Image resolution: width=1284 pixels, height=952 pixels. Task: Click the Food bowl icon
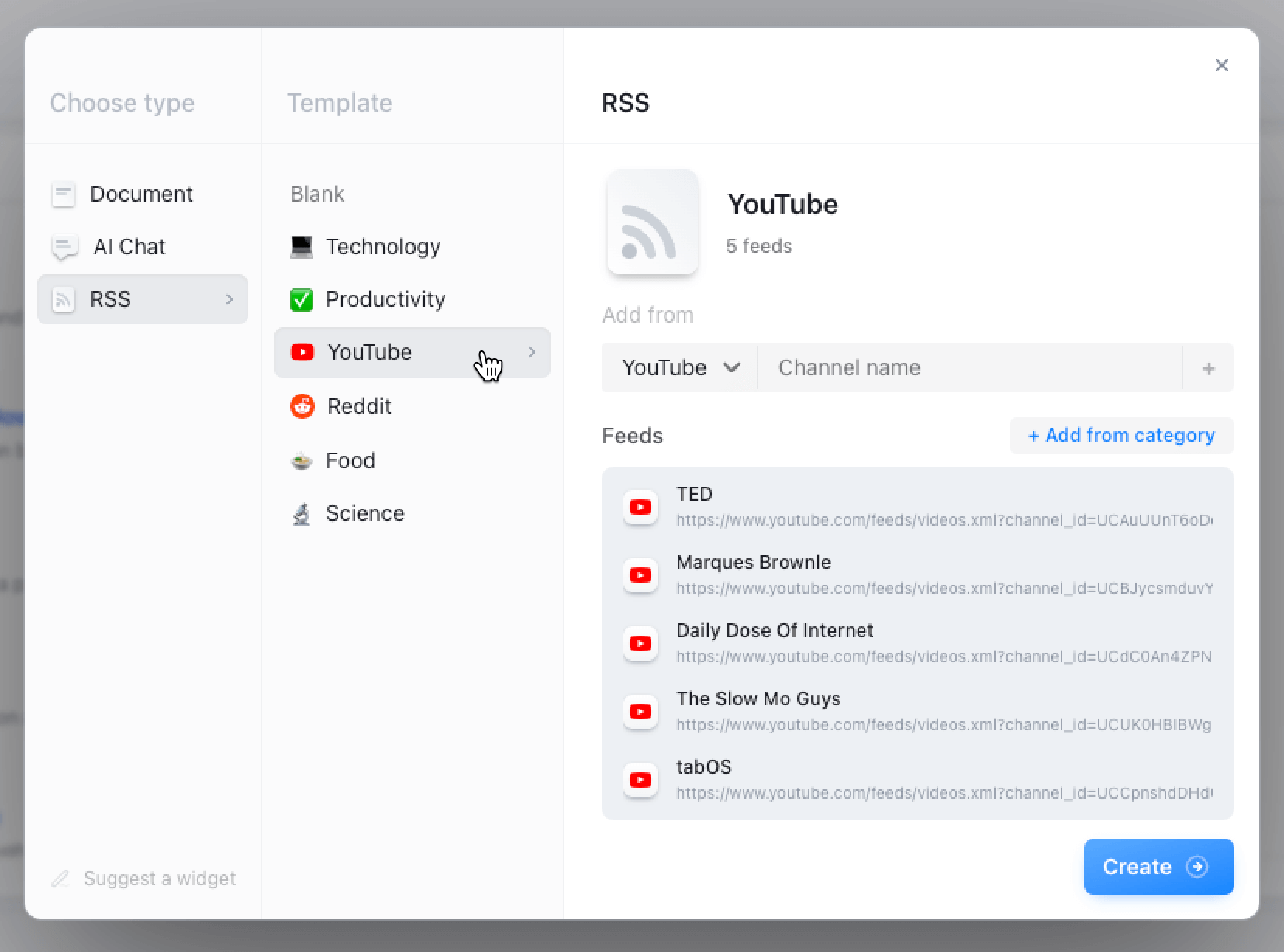pos(302,460)
